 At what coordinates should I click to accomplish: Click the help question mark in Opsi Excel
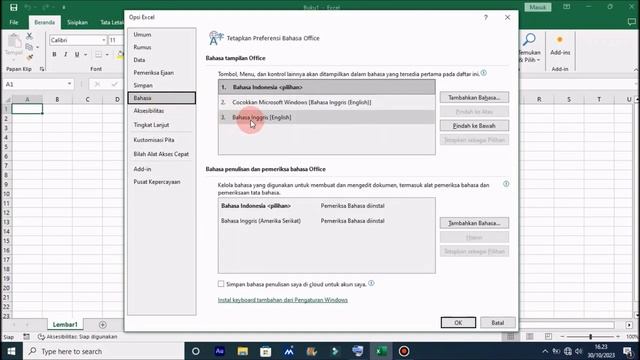pyautogui.click(x=486, y=17)
